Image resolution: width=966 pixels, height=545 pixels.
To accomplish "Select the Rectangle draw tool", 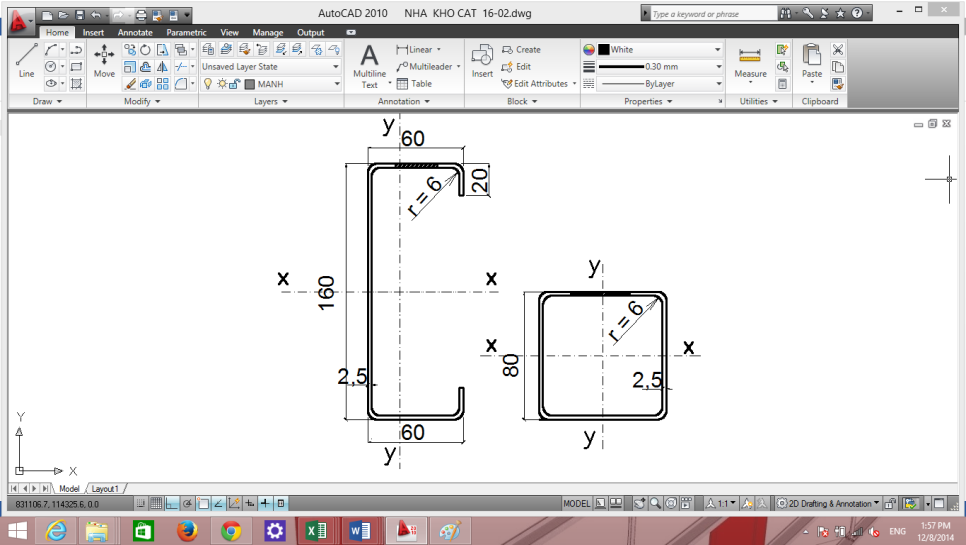I will click(76, 67).
